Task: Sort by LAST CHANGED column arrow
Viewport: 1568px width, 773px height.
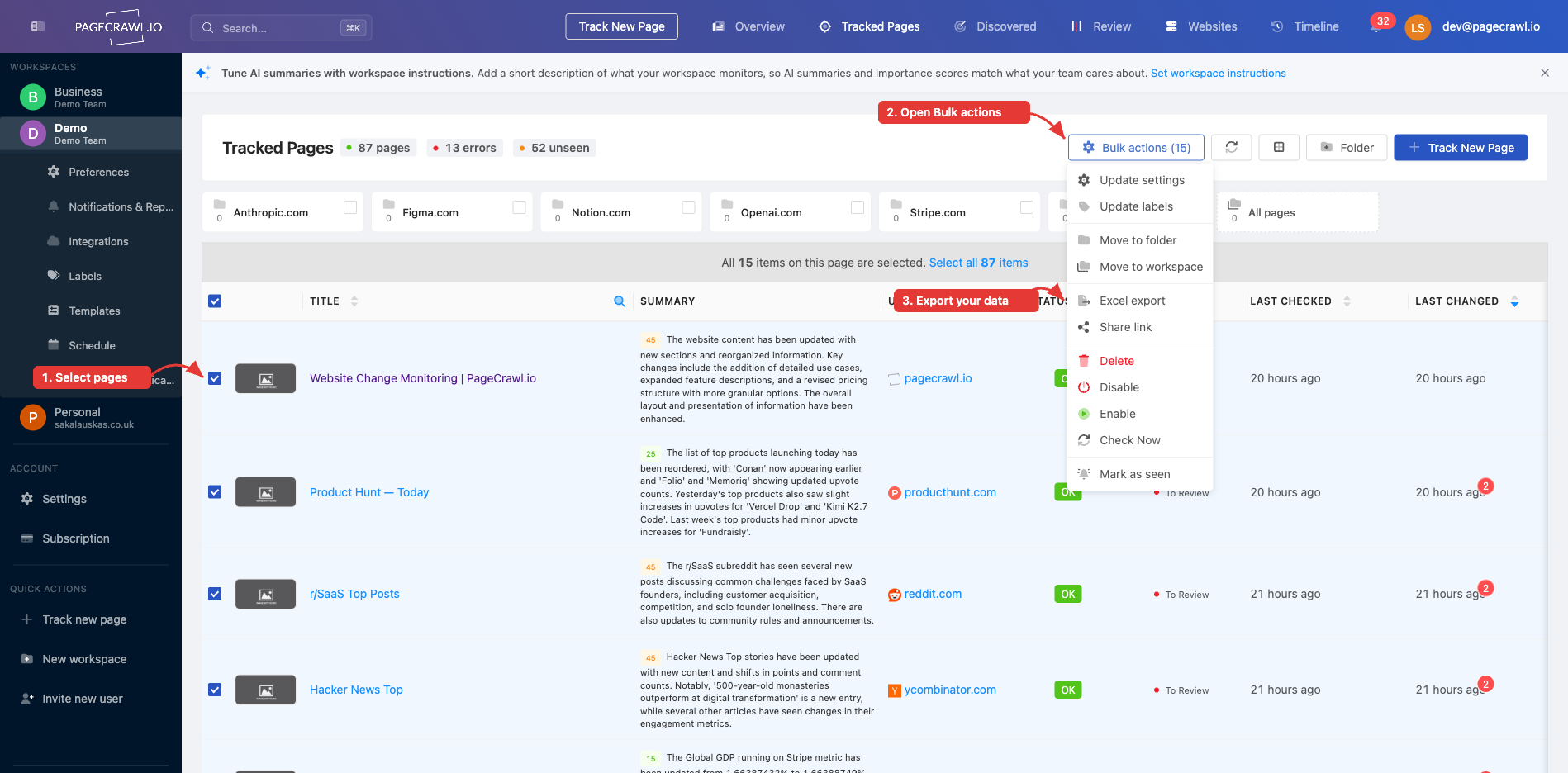Action: coord(1514,301)
